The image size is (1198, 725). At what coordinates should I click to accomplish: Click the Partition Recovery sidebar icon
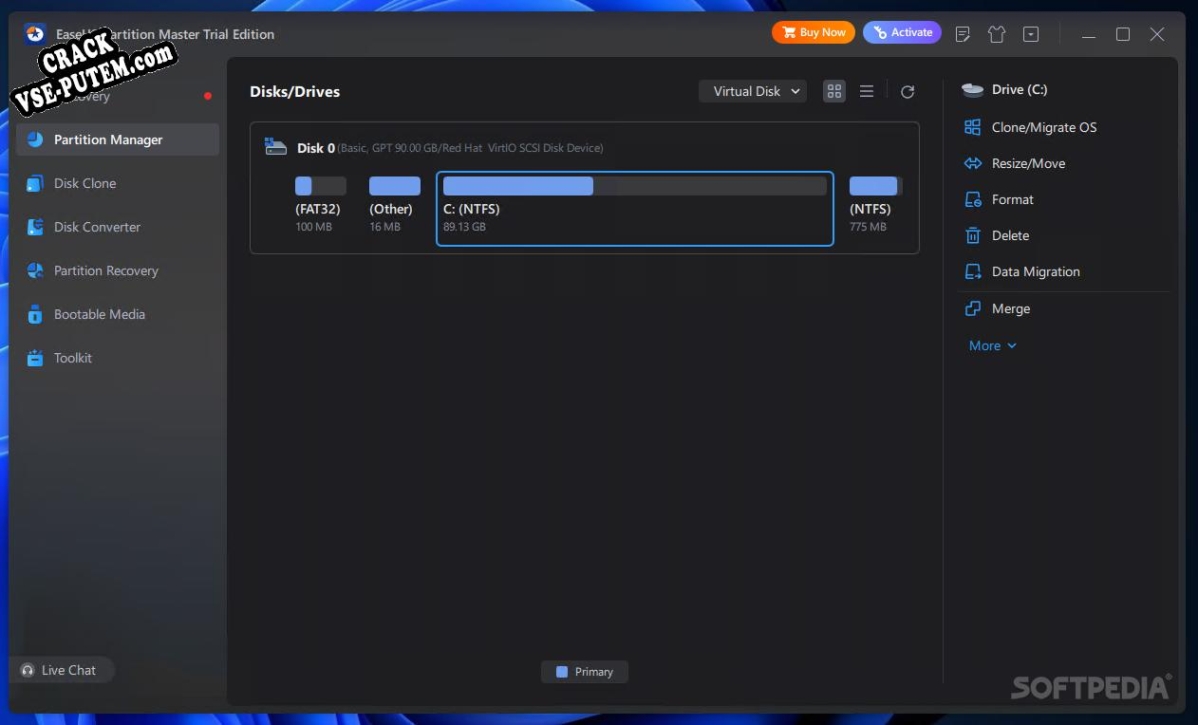pos(35,270)
